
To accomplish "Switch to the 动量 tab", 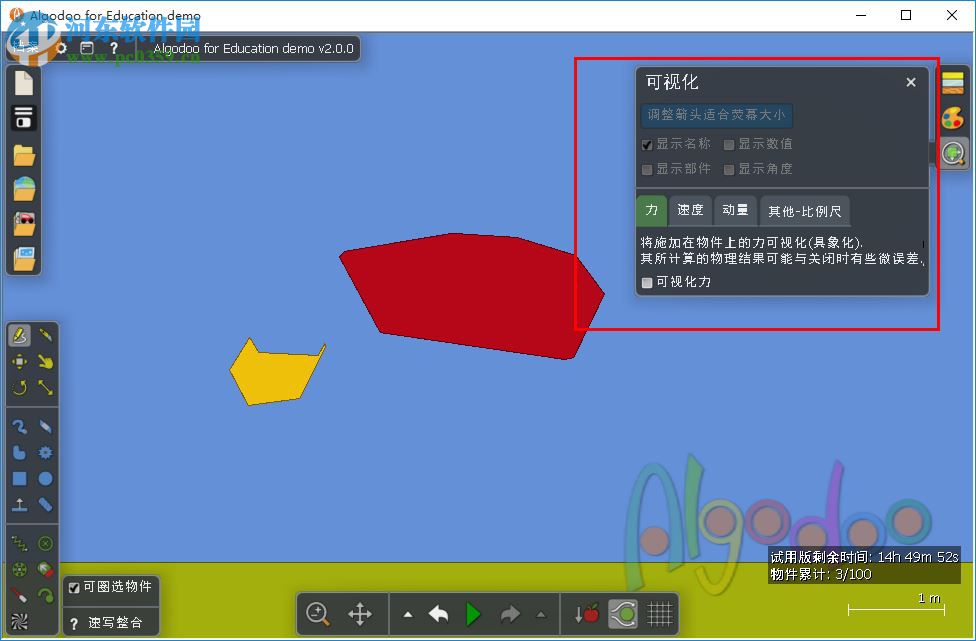I will click(735, 210).
